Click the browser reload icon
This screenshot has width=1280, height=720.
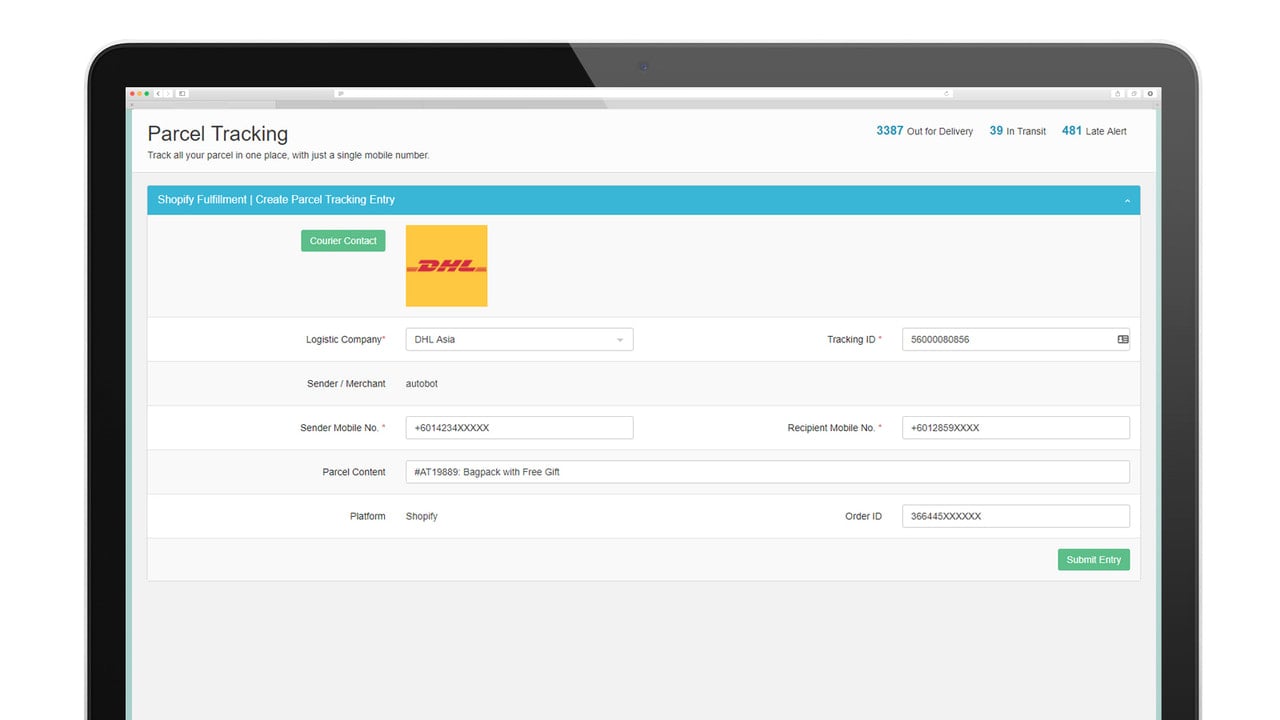946,94
